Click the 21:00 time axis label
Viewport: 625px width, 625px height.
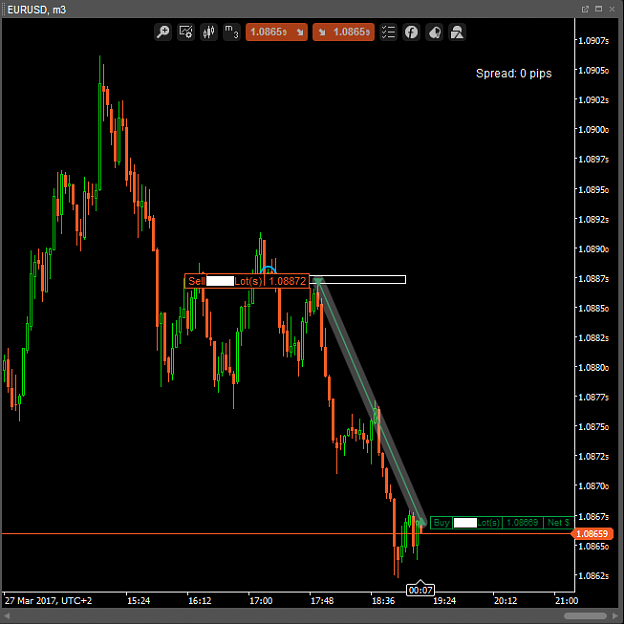point(566,601)
